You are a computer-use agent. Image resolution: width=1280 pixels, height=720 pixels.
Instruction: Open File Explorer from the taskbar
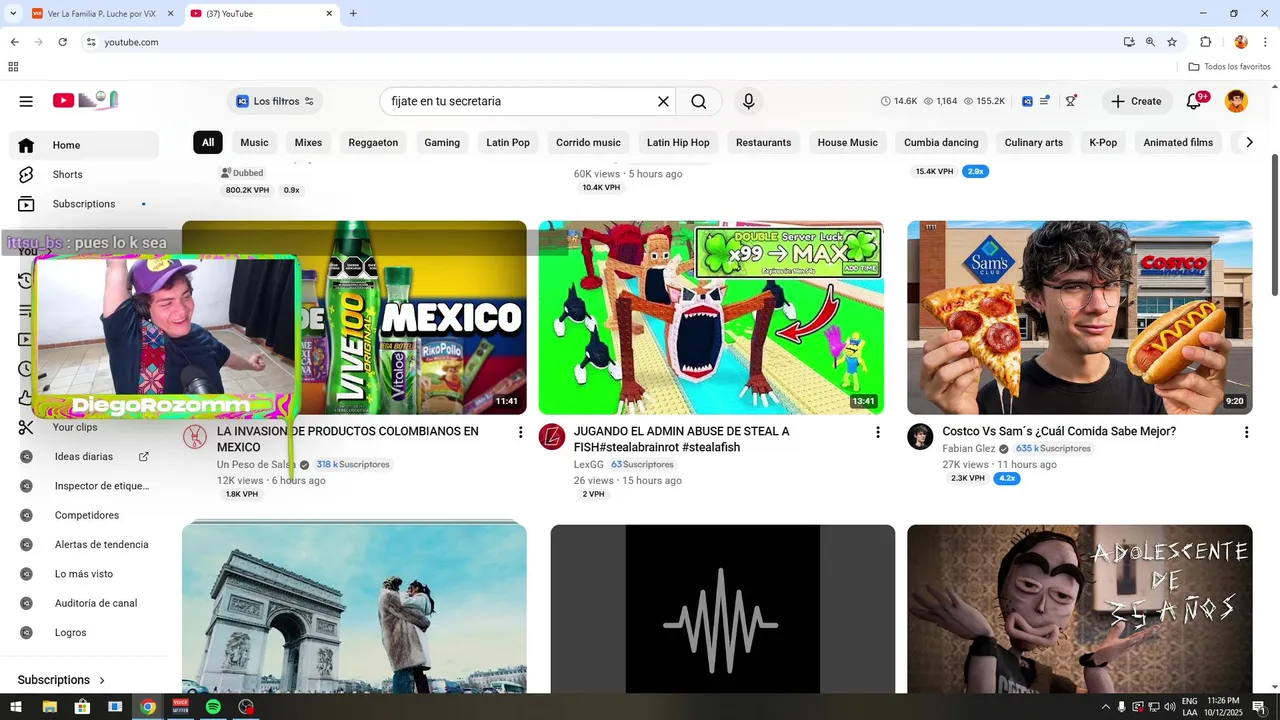point(49,707)
